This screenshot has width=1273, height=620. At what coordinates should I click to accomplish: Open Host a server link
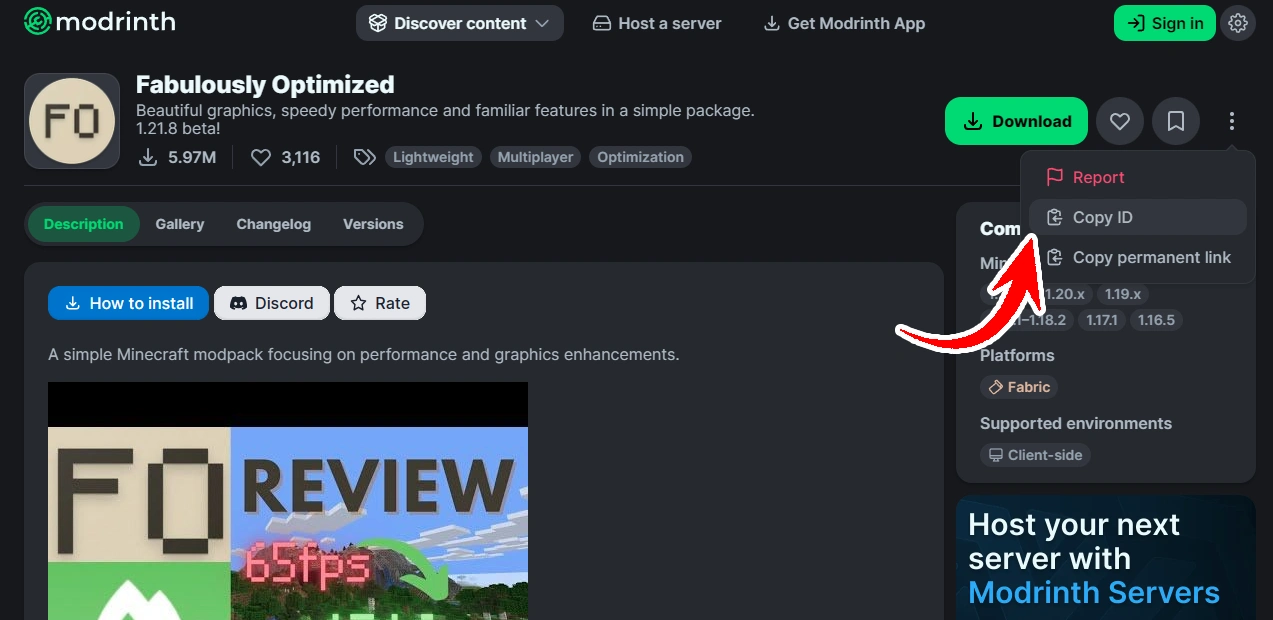coord(657,23)
